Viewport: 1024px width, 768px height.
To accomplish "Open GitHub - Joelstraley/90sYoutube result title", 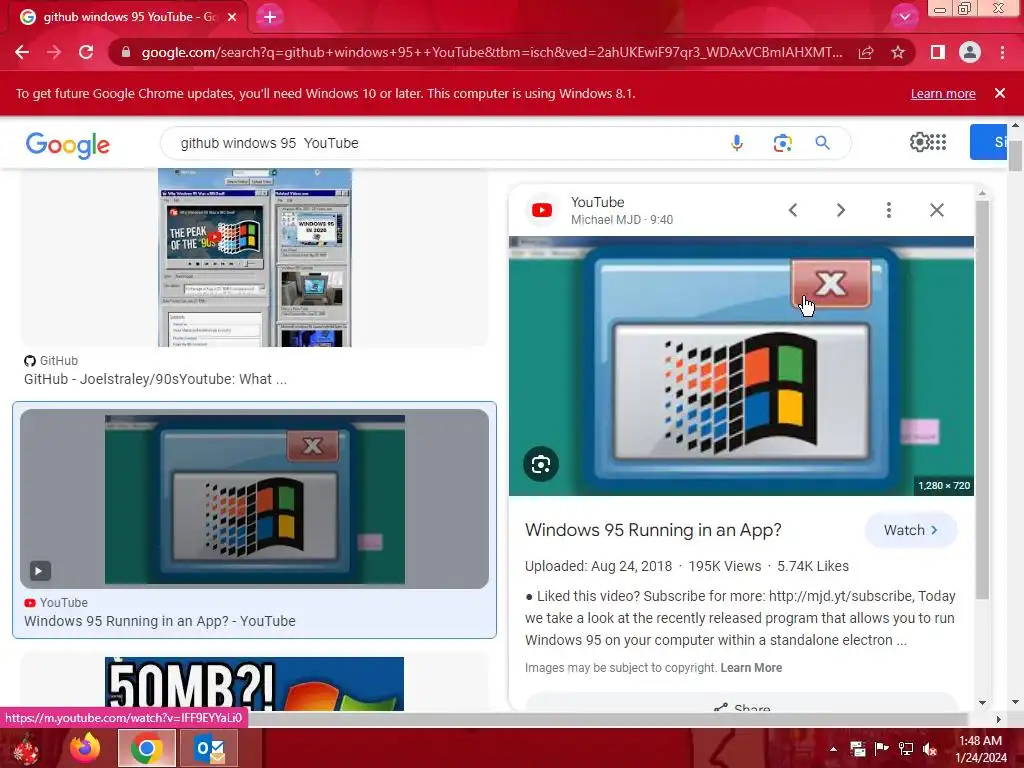I will (x=155, y=379).
